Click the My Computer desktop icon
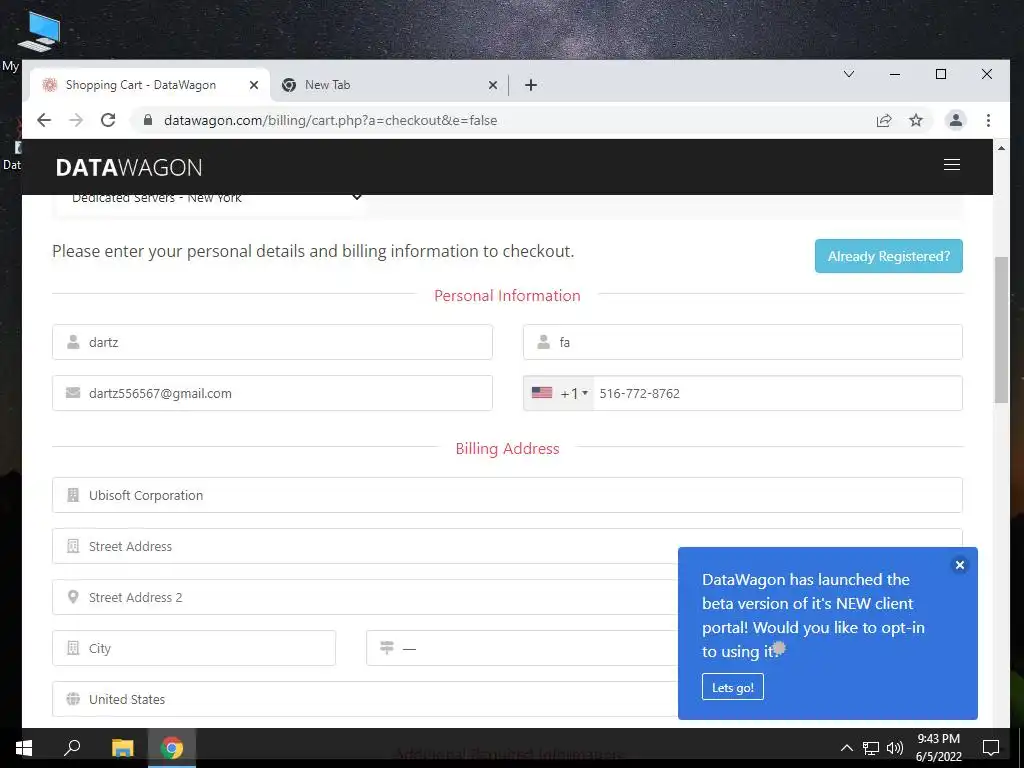This screenshot has width=1024, height=768. [x=39, y=31]
